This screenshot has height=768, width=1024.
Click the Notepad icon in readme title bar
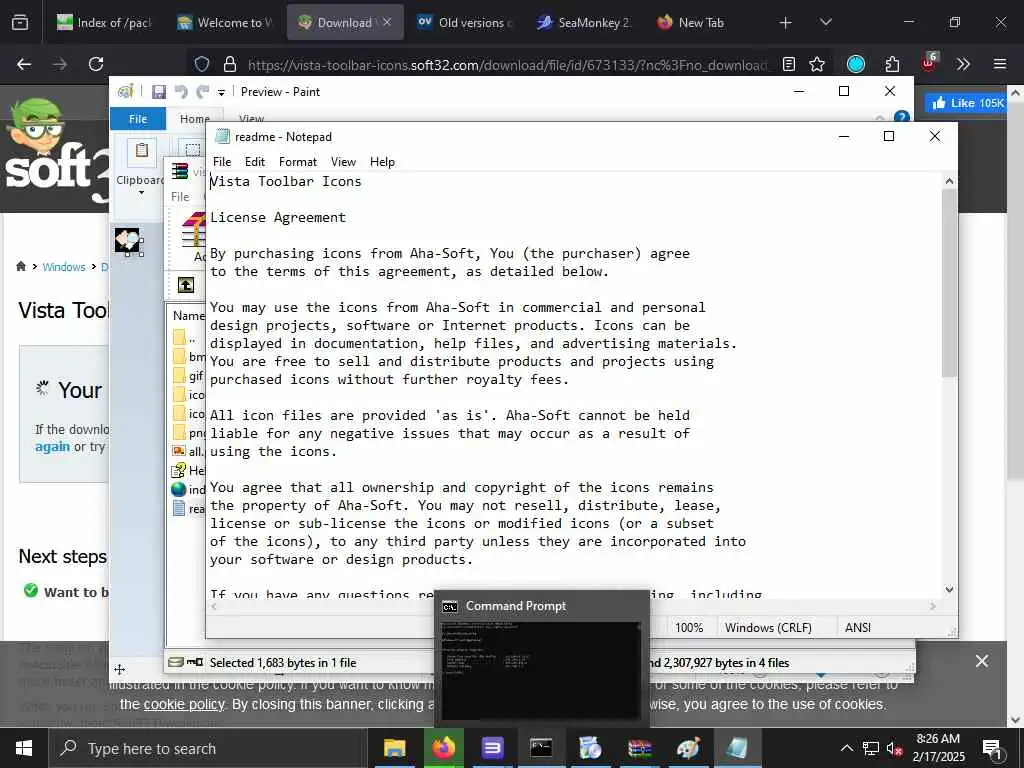pos(223,136)
